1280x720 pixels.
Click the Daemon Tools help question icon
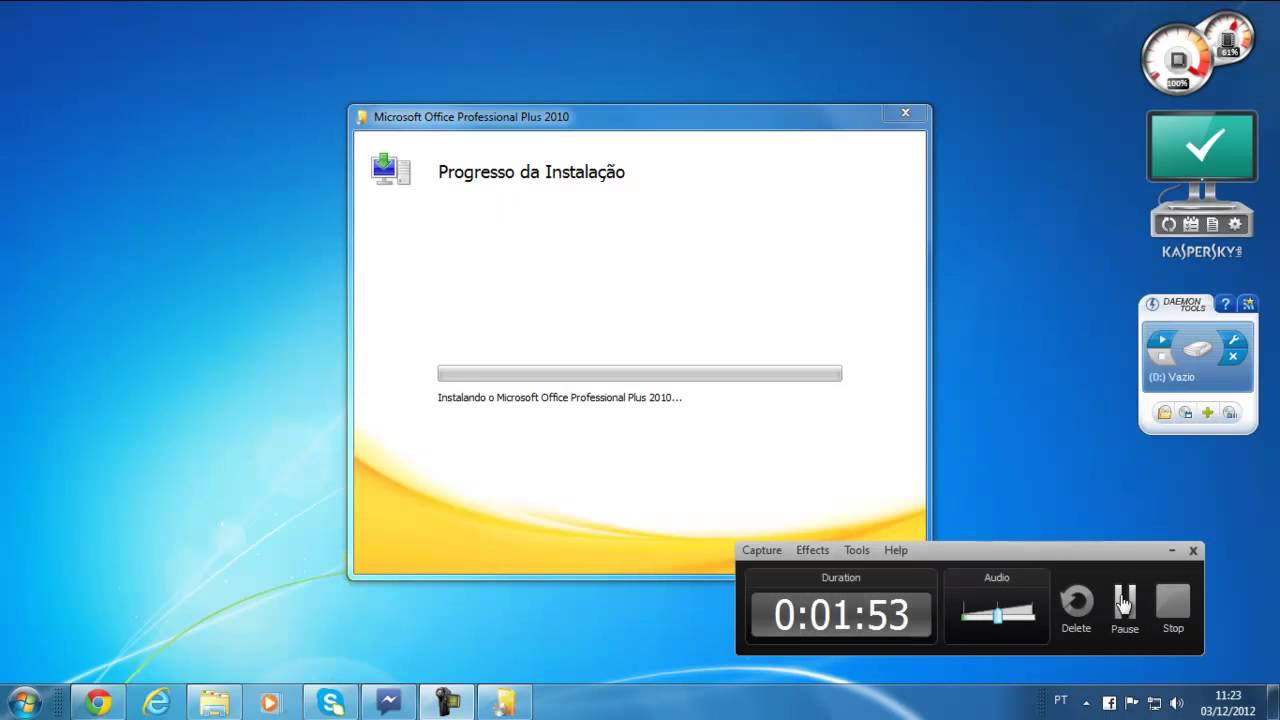click(x=1225, y=304)
